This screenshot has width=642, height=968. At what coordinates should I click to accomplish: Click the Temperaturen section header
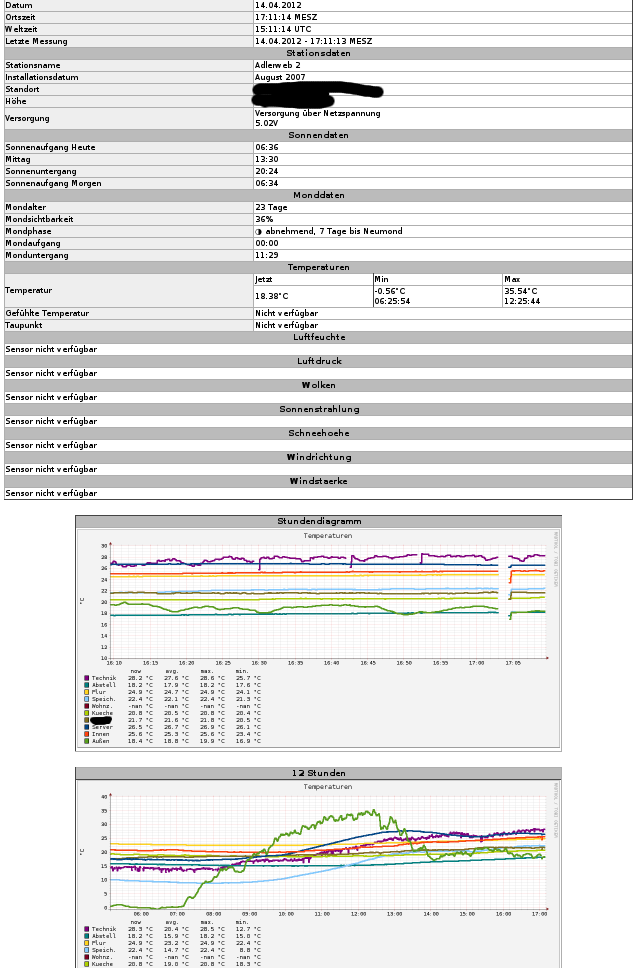319,267
